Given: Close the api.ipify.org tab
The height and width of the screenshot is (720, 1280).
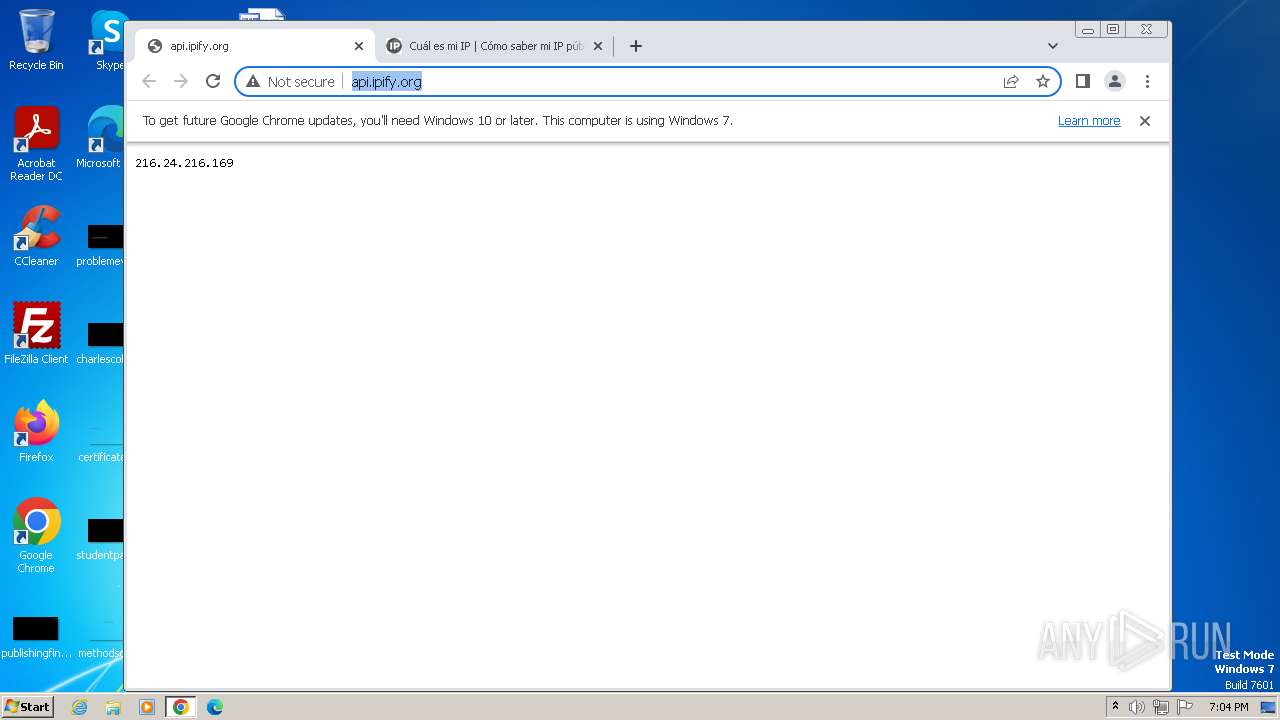Looking at the screenshot, I should click(359, 46).
